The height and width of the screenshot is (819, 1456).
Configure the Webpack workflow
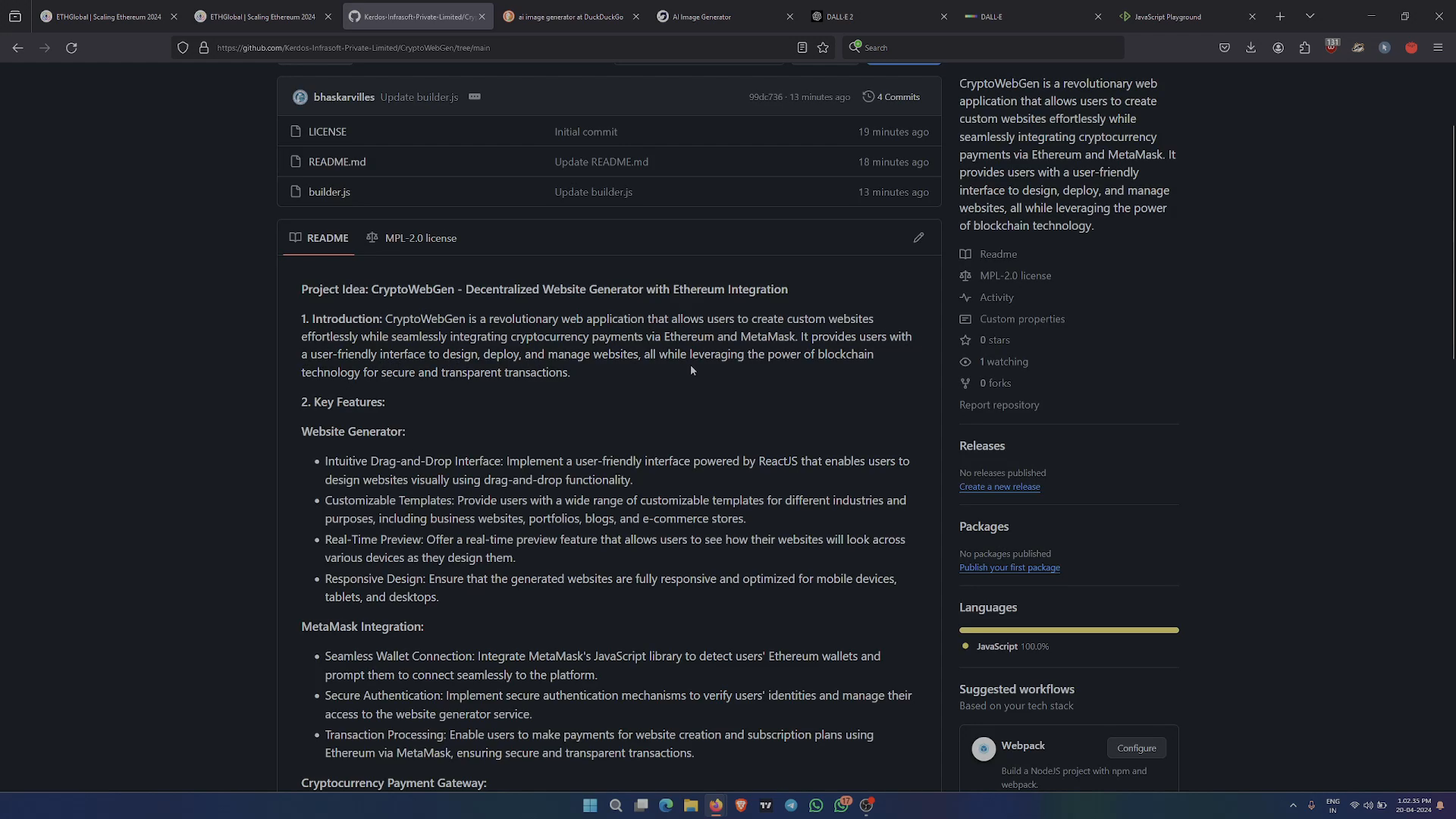(1136, 748)
